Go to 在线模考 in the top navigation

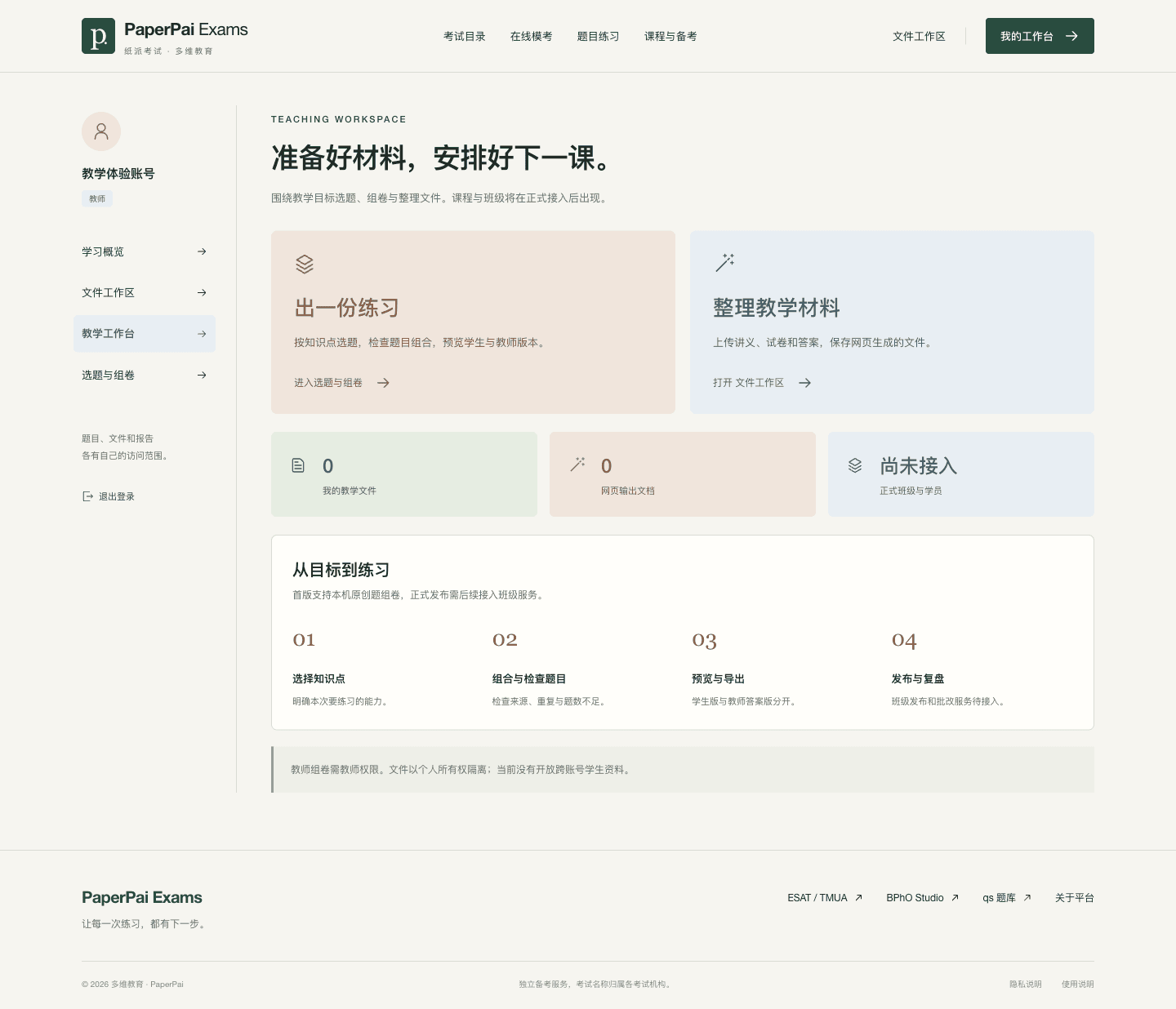tap(532, 36)
